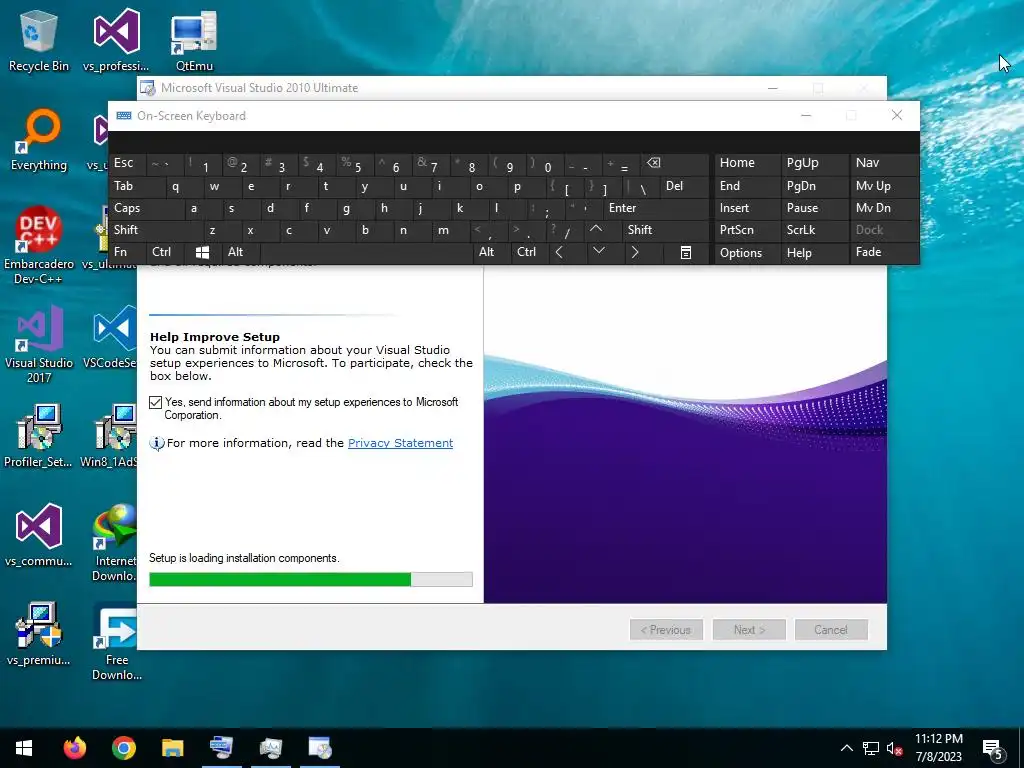Open the vs_professi... installer desktop icon
The image size is (1024, 768).
pyautogui.click(x=116, y=40)
